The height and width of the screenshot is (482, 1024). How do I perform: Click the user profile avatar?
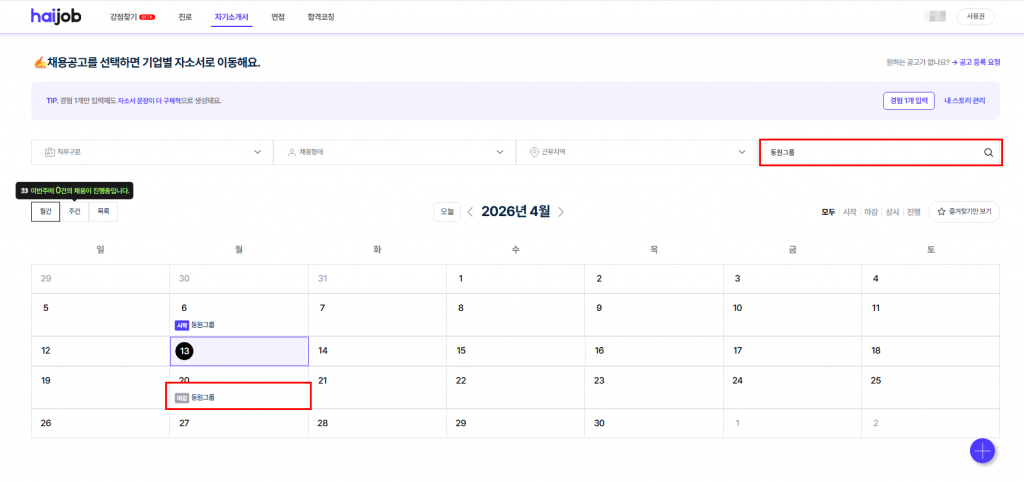pyautogui.click(x=936, y=17)
